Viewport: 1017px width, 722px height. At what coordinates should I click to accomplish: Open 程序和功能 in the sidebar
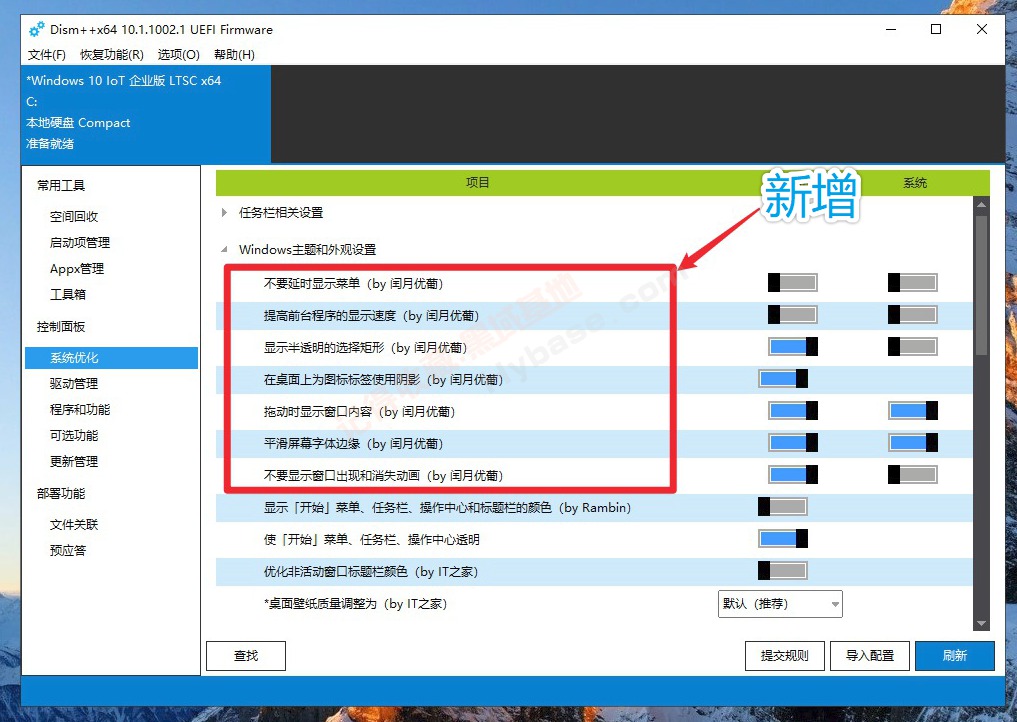pos(80,409)
